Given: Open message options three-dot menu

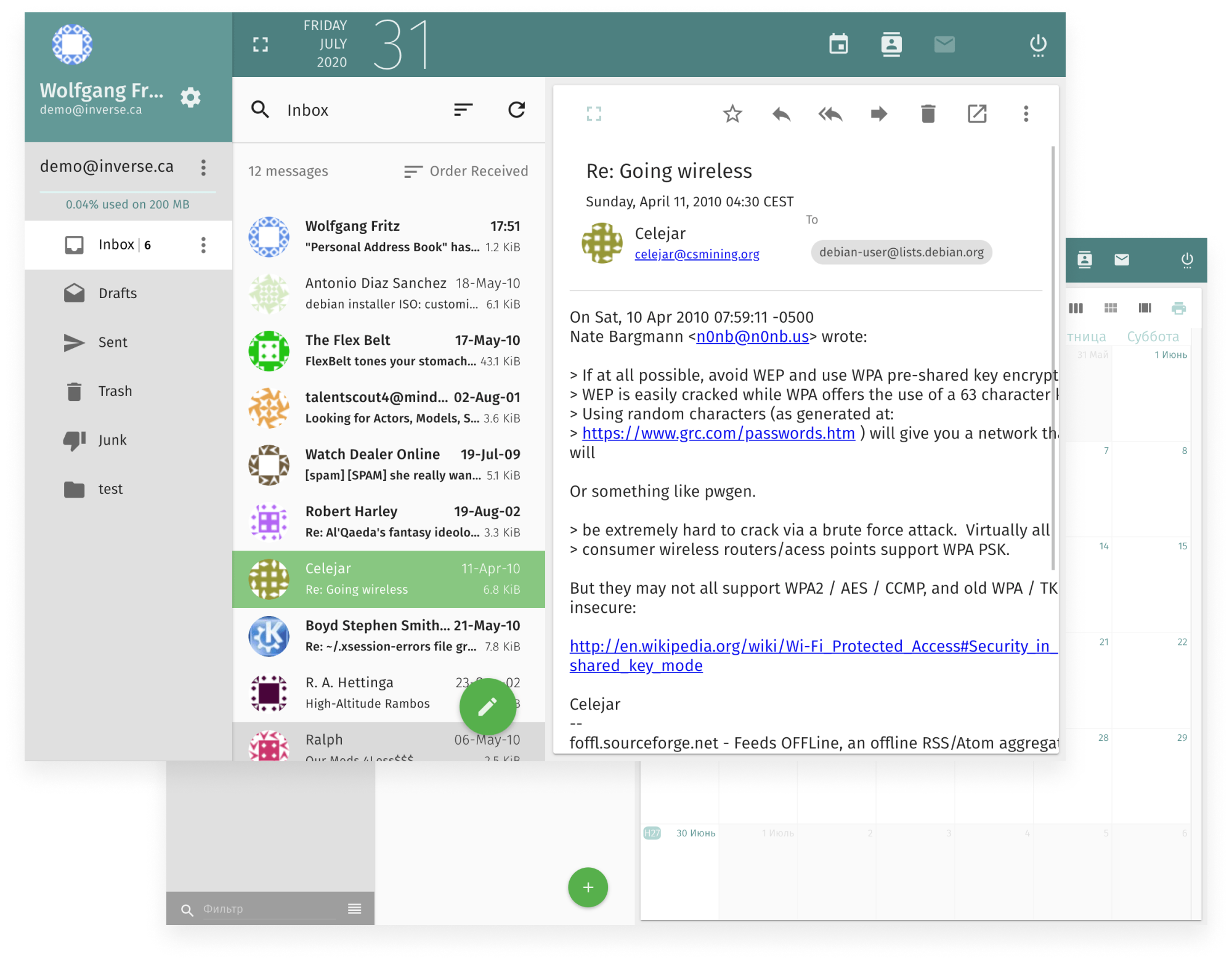Looking at the screenshot, I should (1026, 114).
